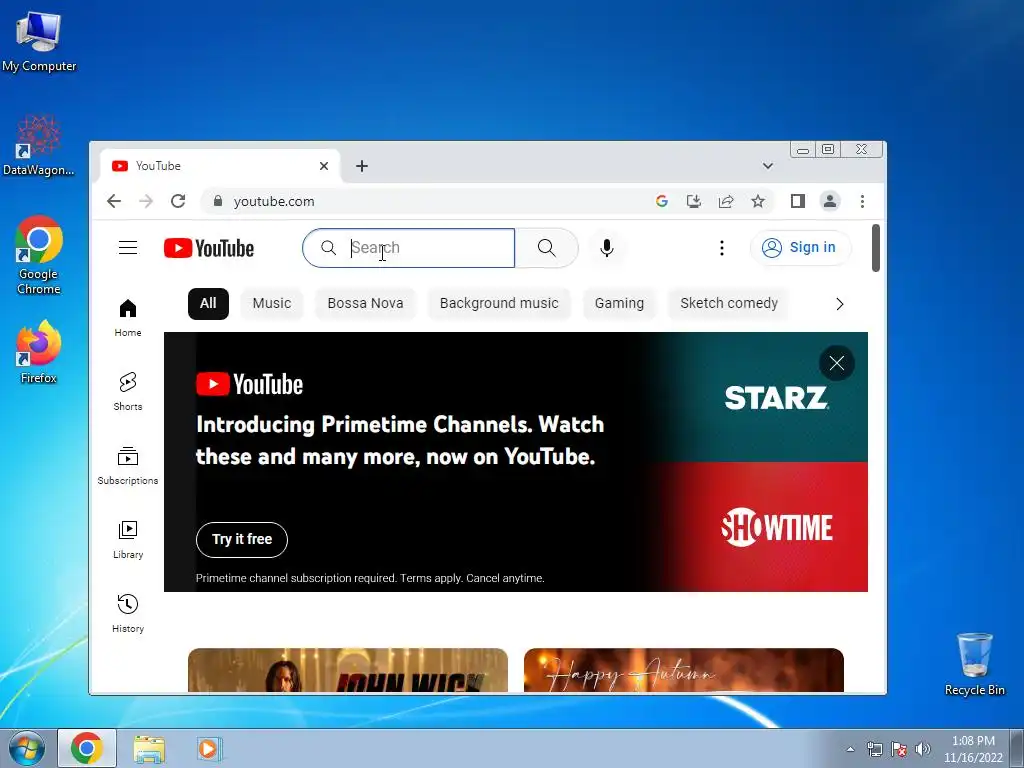Open Shorts from the sidebar
This screenshot has width=1024, height=768.
pos(128,392)
